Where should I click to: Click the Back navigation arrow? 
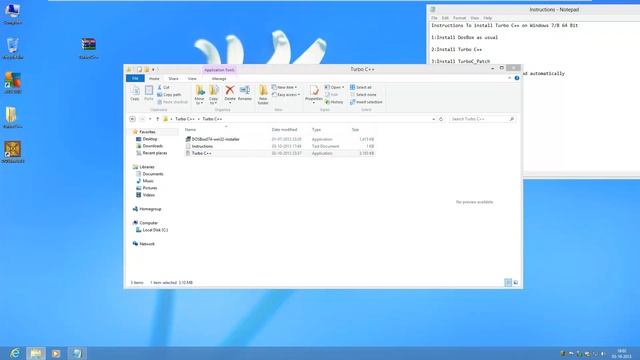tap(132, 119)
